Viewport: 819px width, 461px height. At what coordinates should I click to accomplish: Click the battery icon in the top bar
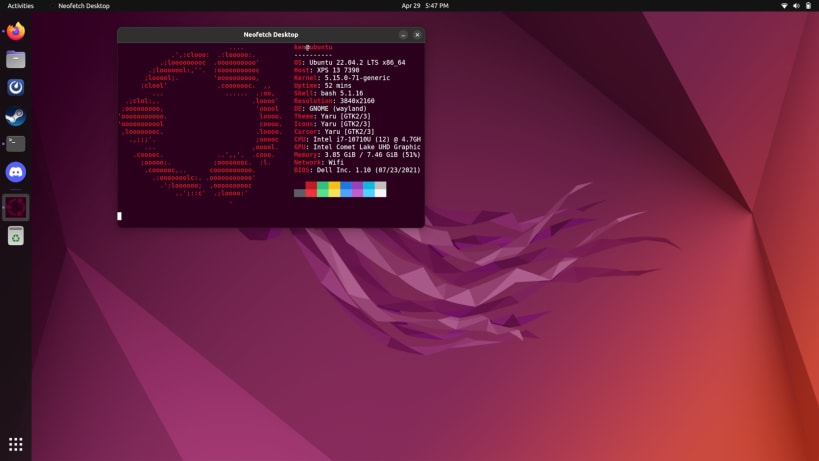pos(808,6)
